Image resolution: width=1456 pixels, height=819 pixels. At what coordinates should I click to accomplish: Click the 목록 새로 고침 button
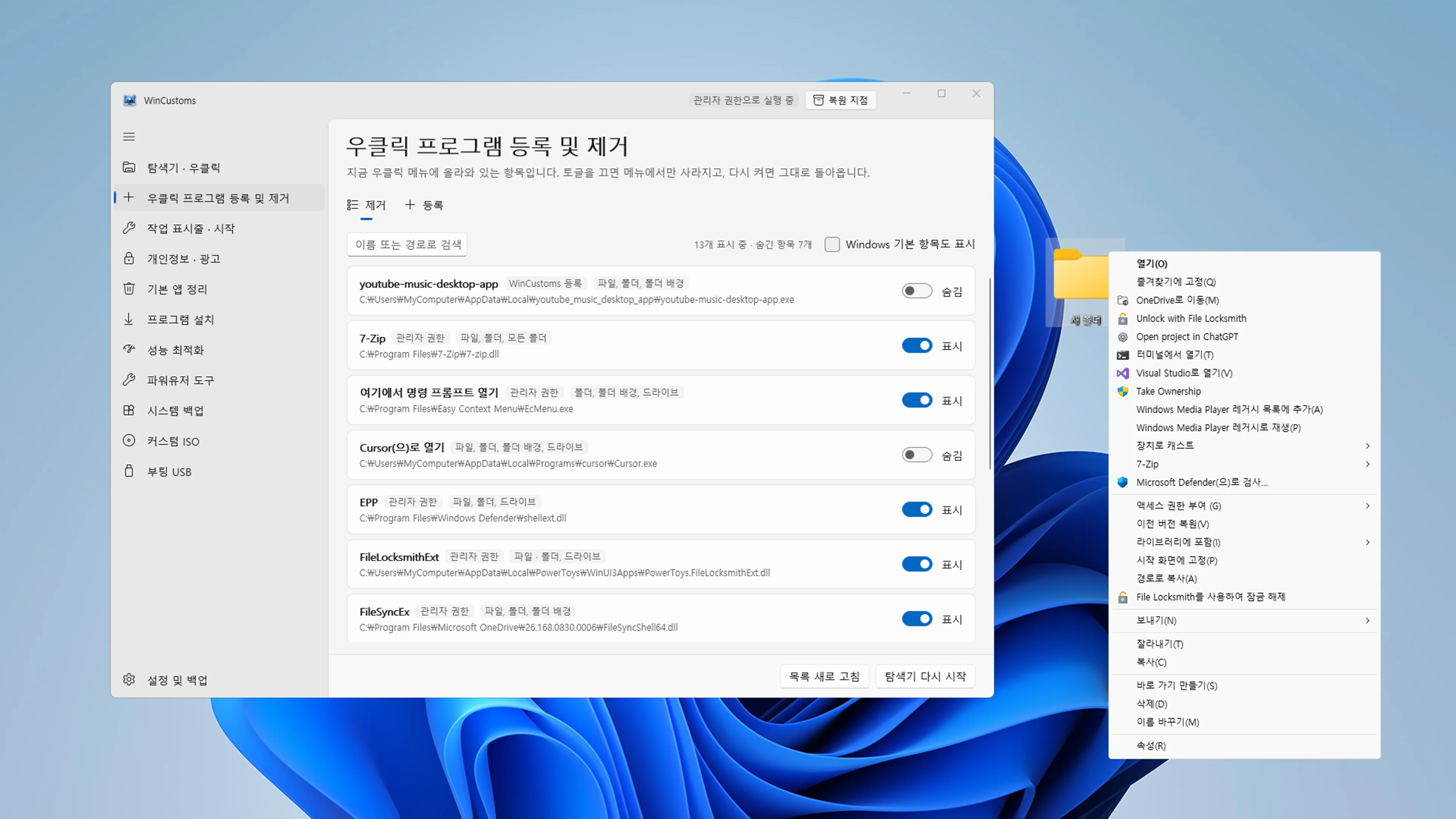pos(824,676)
